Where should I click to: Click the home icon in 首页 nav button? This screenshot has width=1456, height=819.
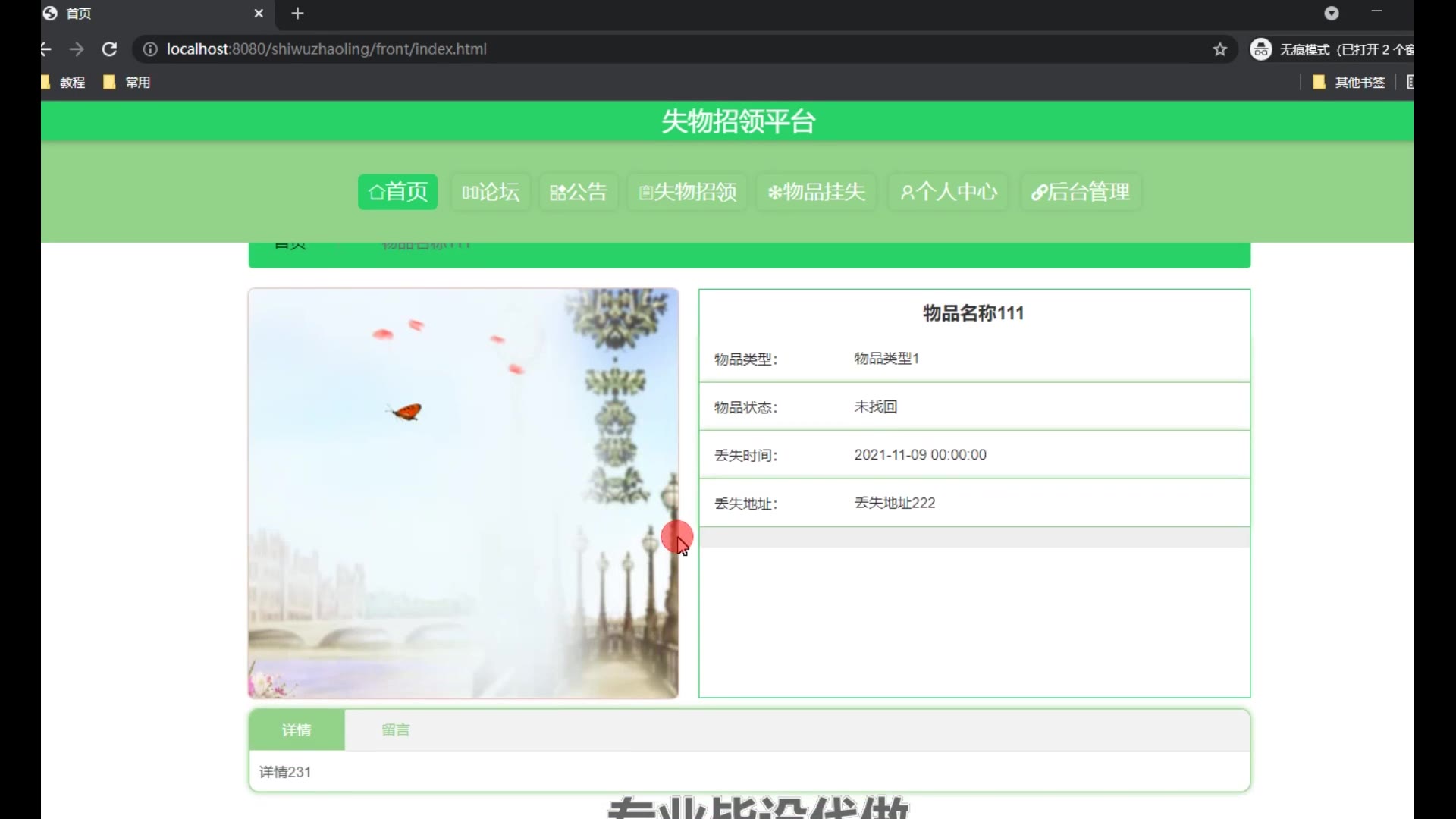(376, 192)
